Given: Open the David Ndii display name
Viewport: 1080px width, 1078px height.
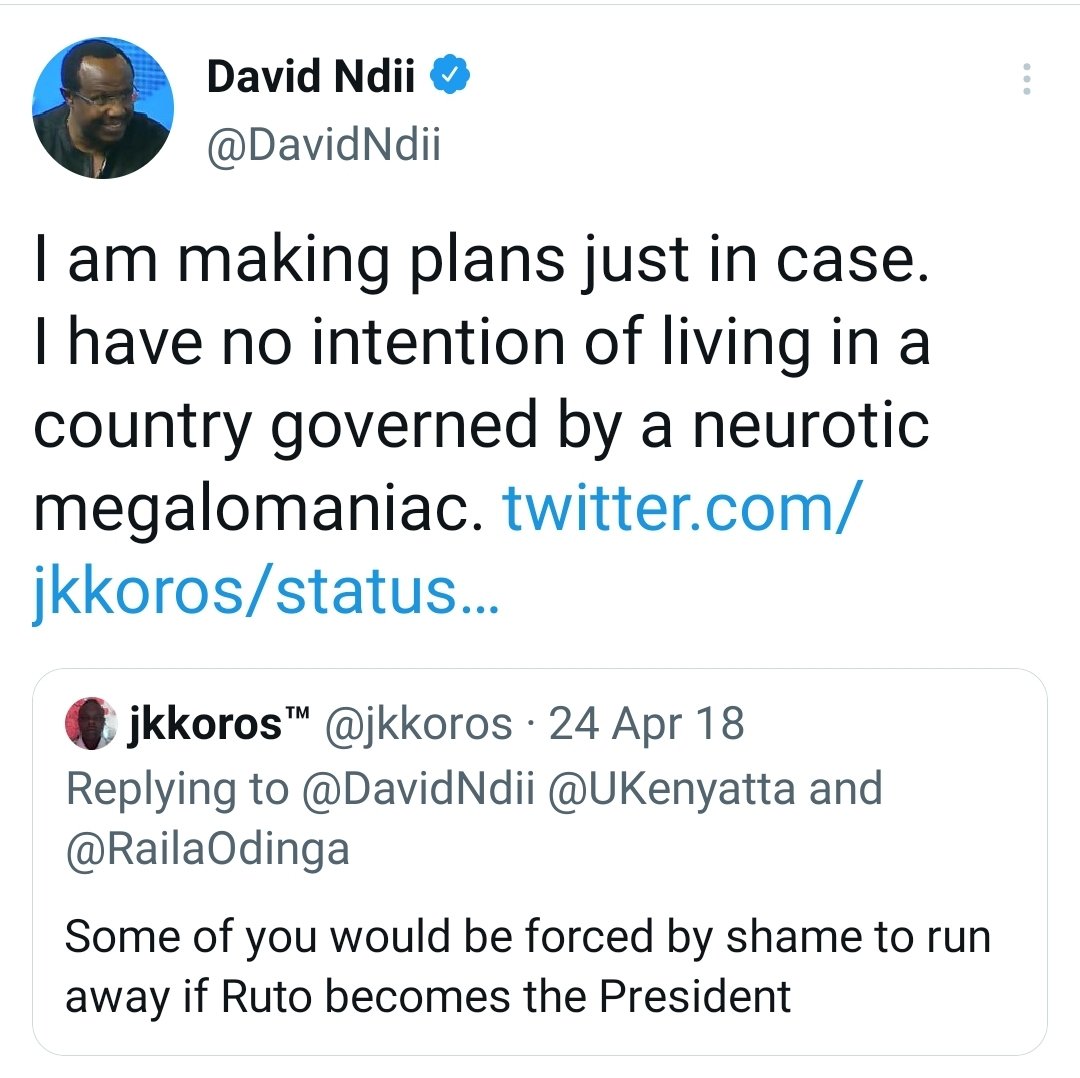Looking at the screenshot, I should (x=311, y=76).
